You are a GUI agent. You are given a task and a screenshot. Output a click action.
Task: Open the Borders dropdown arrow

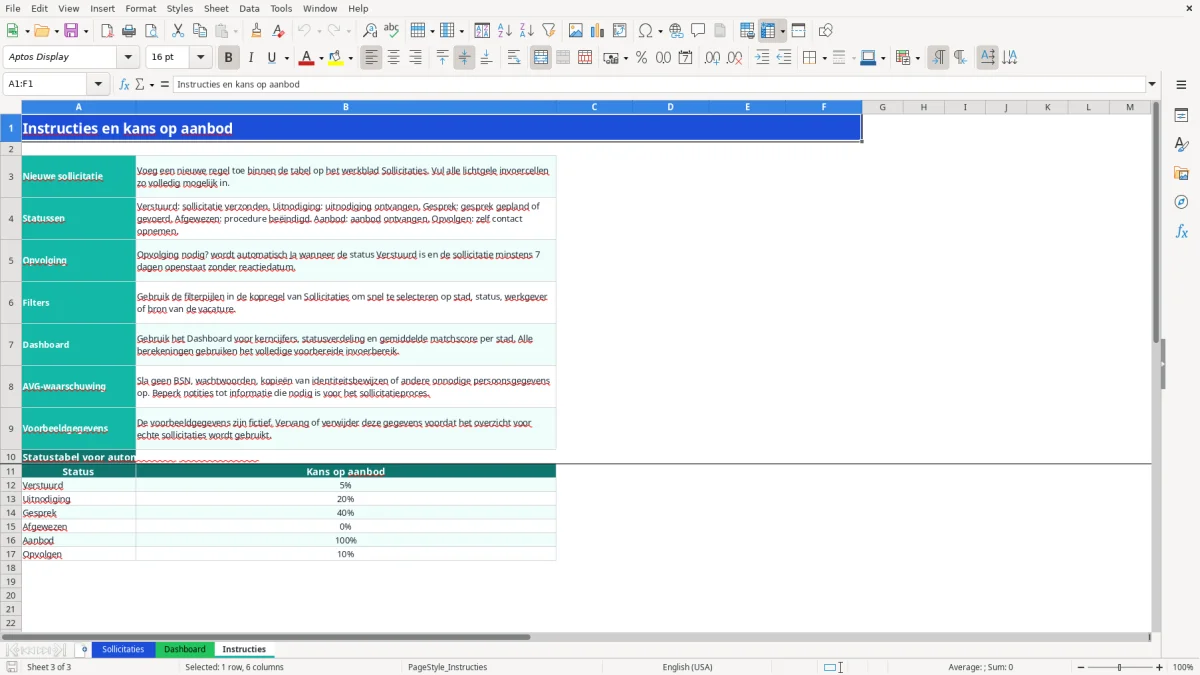824,58
